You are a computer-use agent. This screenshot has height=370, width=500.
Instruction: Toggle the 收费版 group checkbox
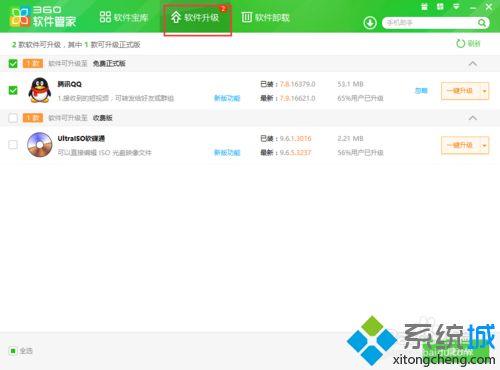coord(13,118)
